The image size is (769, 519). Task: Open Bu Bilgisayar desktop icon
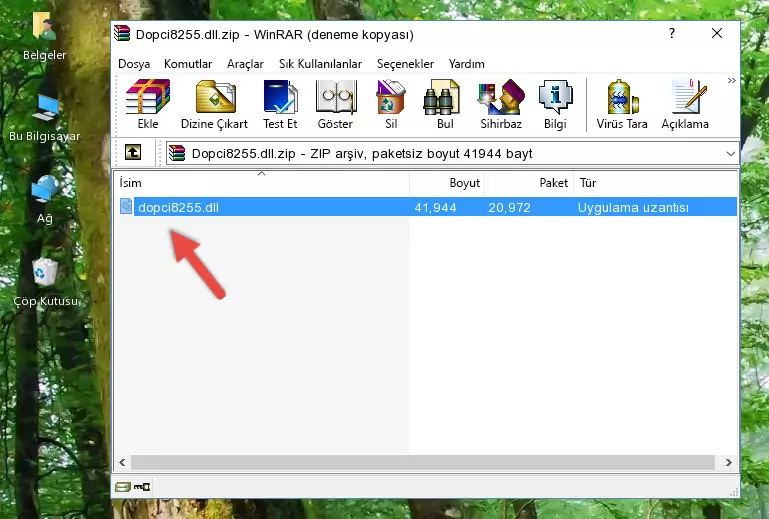(x=44, y=119)
